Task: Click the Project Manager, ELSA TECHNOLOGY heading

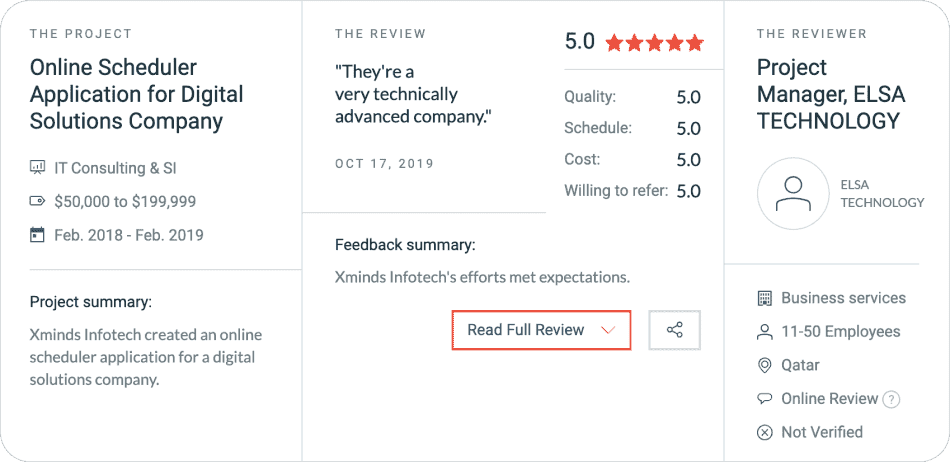Action: pyautogui.click(x=828, y=95)
